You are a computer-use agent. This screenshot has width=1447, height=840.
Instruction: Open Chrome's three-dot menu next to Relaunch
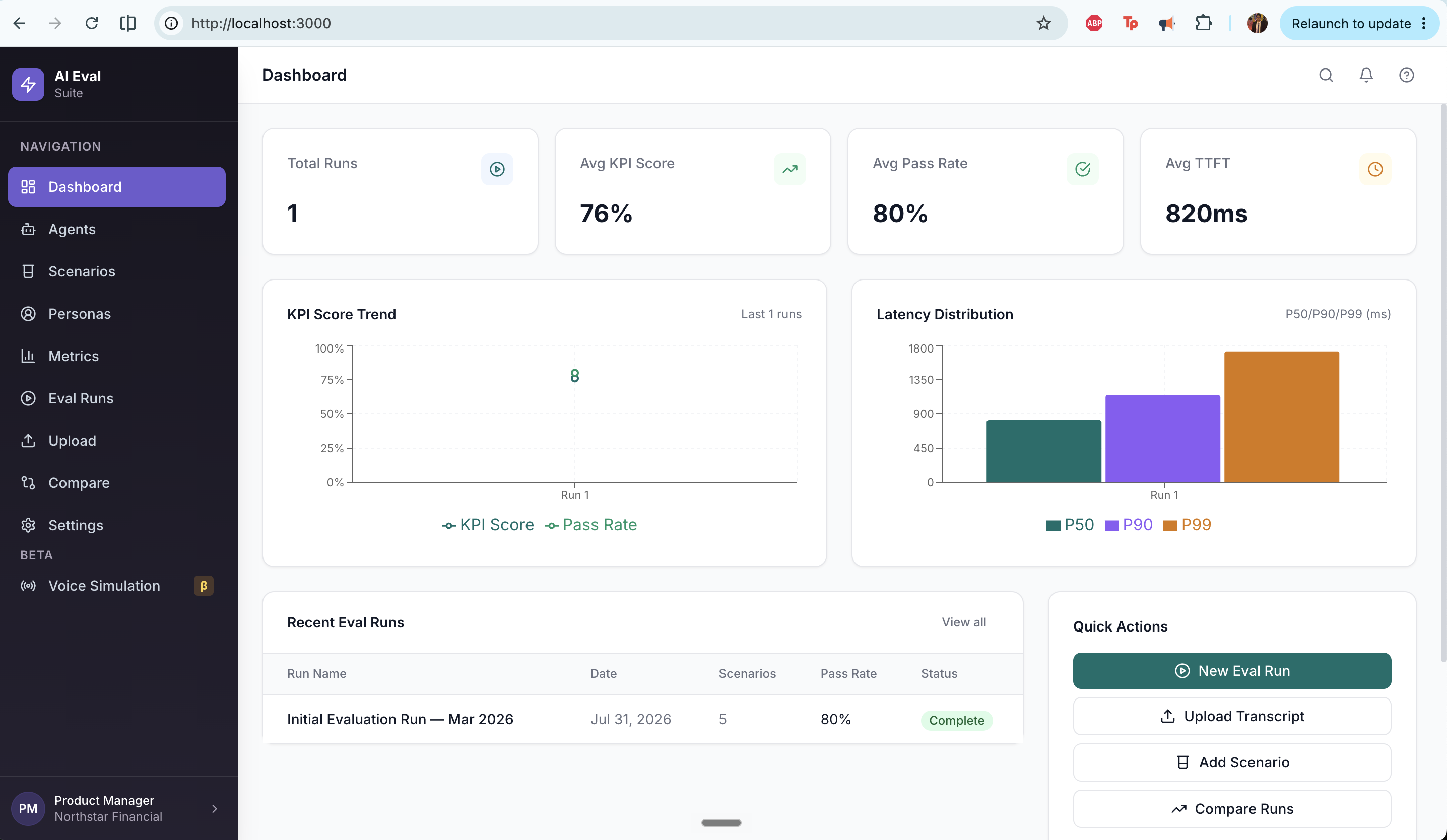pyautogui.click(x=1423, y=24)
